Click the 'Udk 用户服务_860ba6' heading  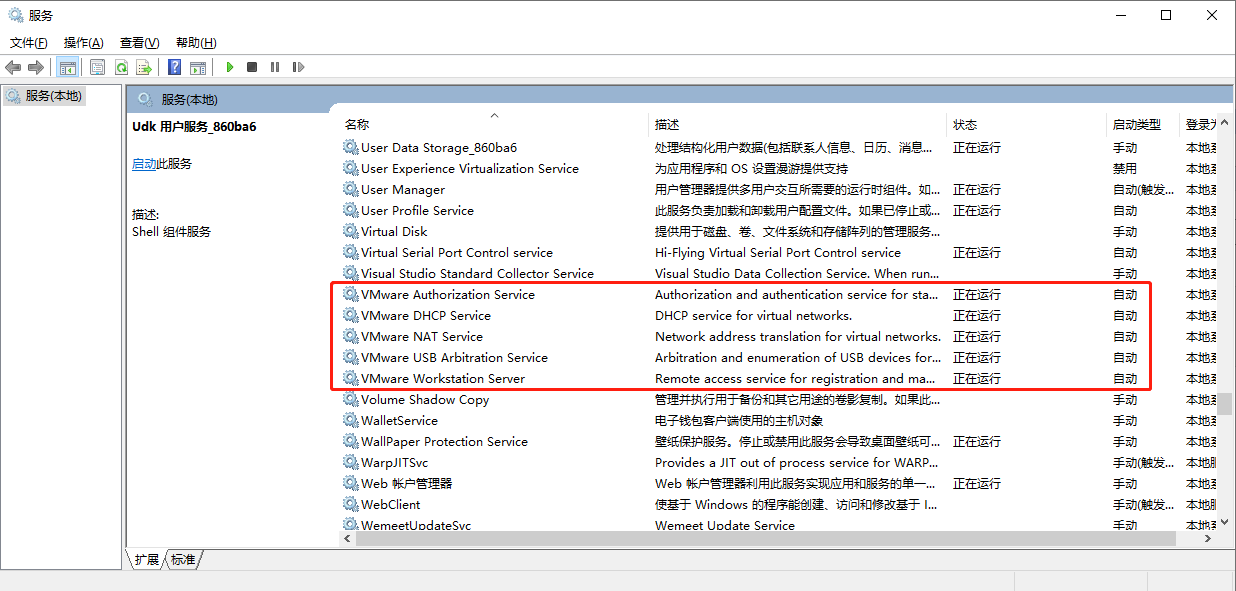pyautogui.click(x=194, y=126)
